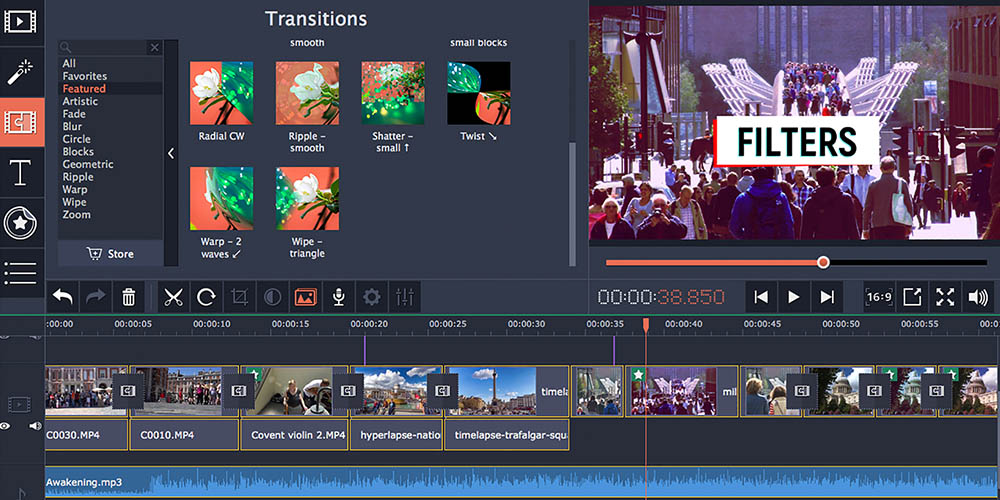
Task: Select the Artistic category
Action: pyautogui.click(x=80, y=101)
